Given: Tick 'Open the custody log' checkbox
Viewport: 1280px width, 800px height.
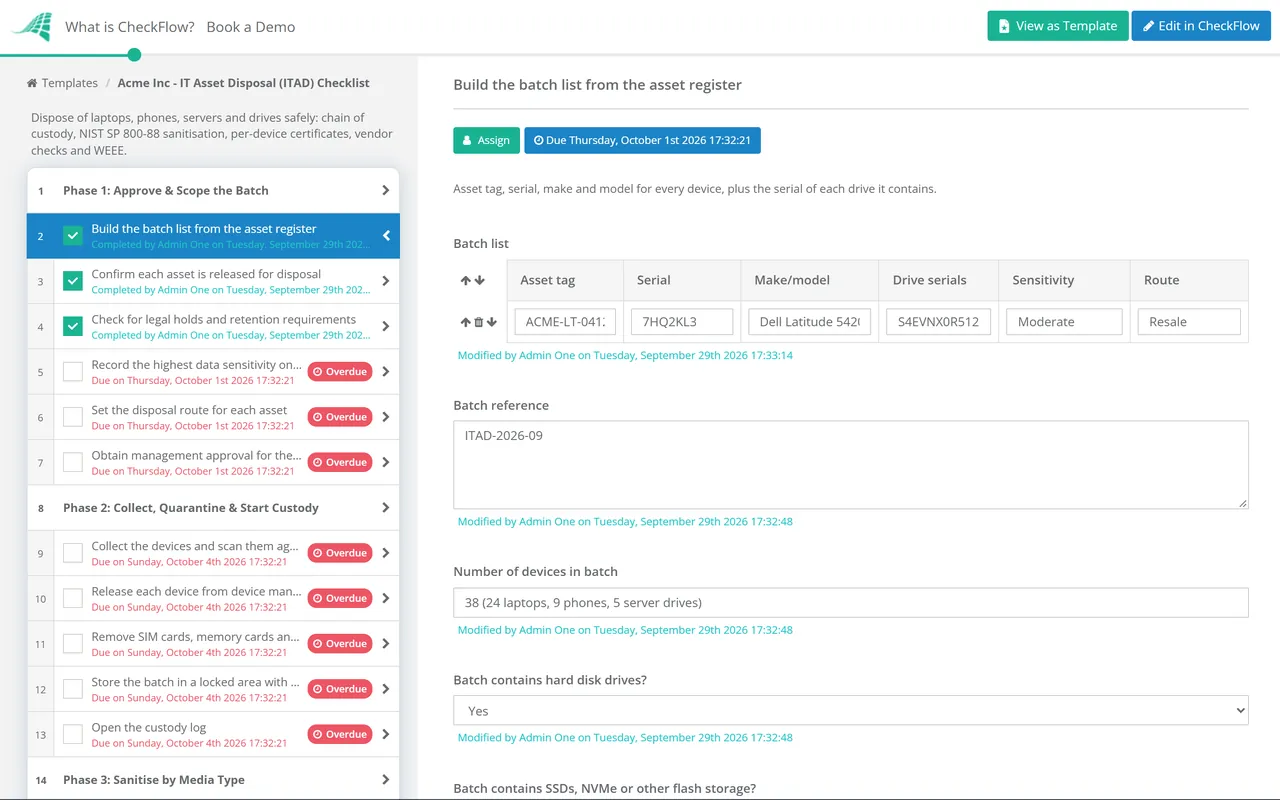Looking at the screenshot, I should click(73, 734).
